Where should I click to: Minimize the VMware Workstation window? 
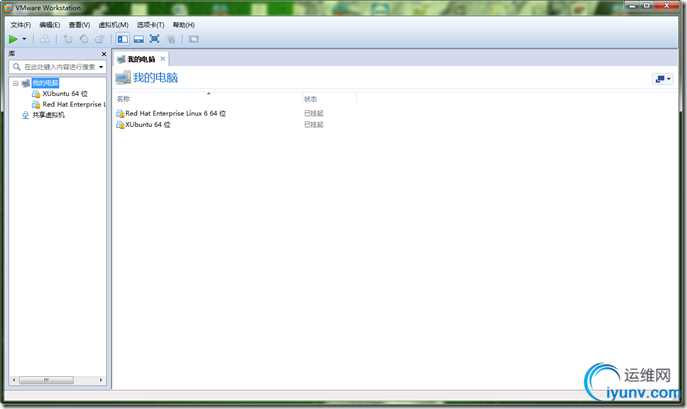632,6
